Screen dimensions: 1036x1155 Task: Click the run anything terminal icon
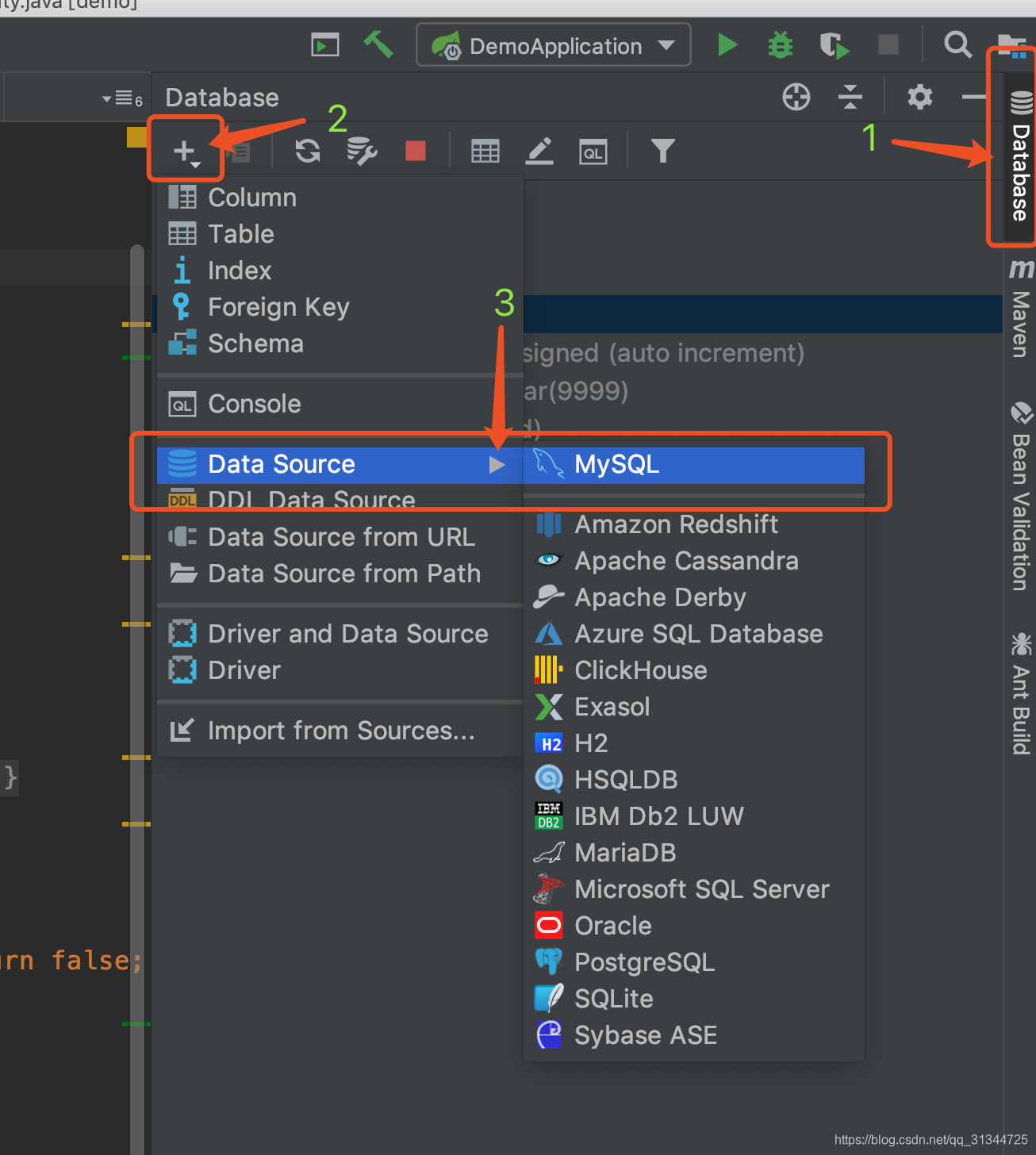[325, 45]
